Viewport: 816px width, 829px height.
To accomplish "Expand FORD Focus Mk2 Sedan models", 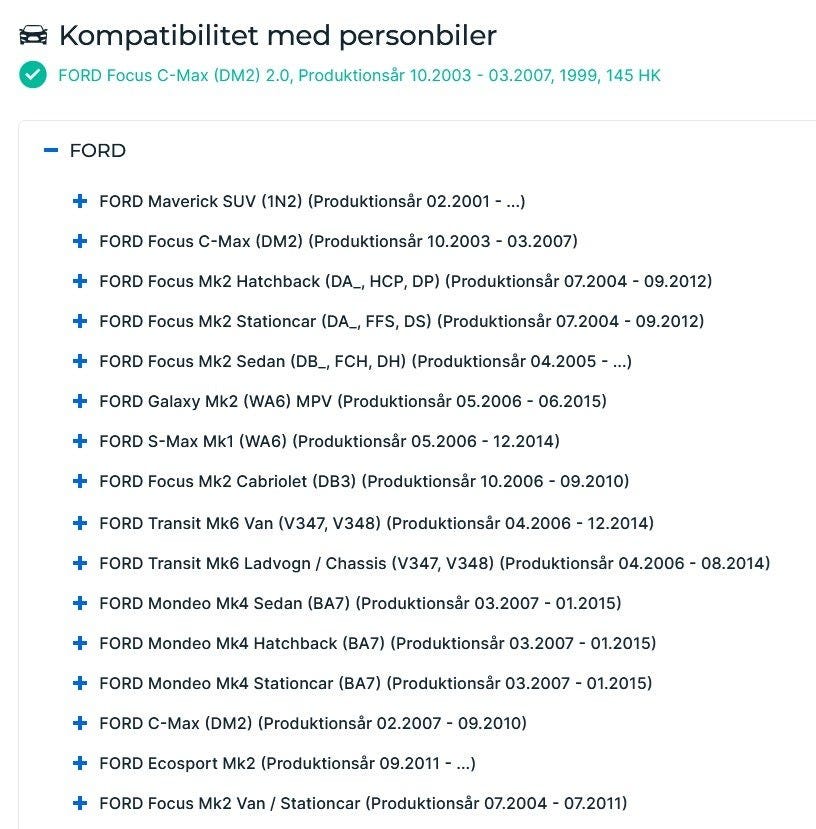I will (x=81, y=361).
